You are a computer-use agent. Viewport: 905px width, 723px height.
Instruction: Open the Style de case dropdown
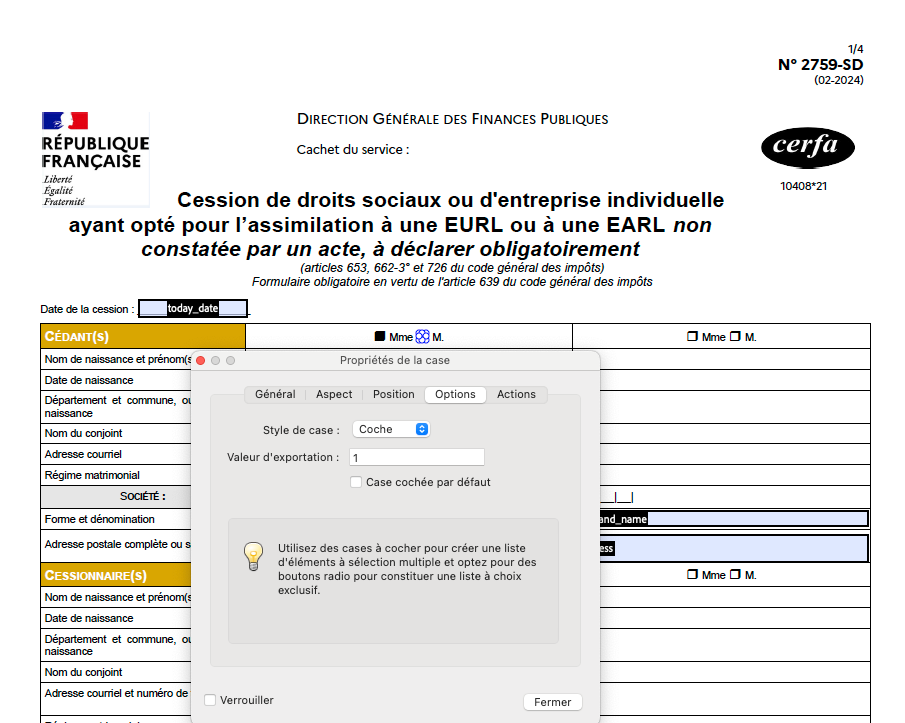(391, 429)
